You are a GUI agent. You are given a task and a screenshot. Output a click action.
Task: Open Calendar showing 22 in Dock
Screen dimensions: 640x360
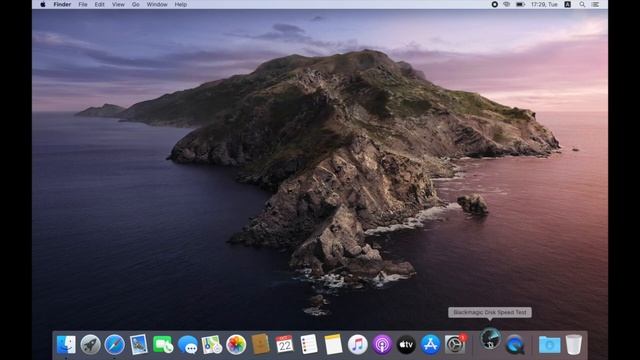click(x=284, y=345)
